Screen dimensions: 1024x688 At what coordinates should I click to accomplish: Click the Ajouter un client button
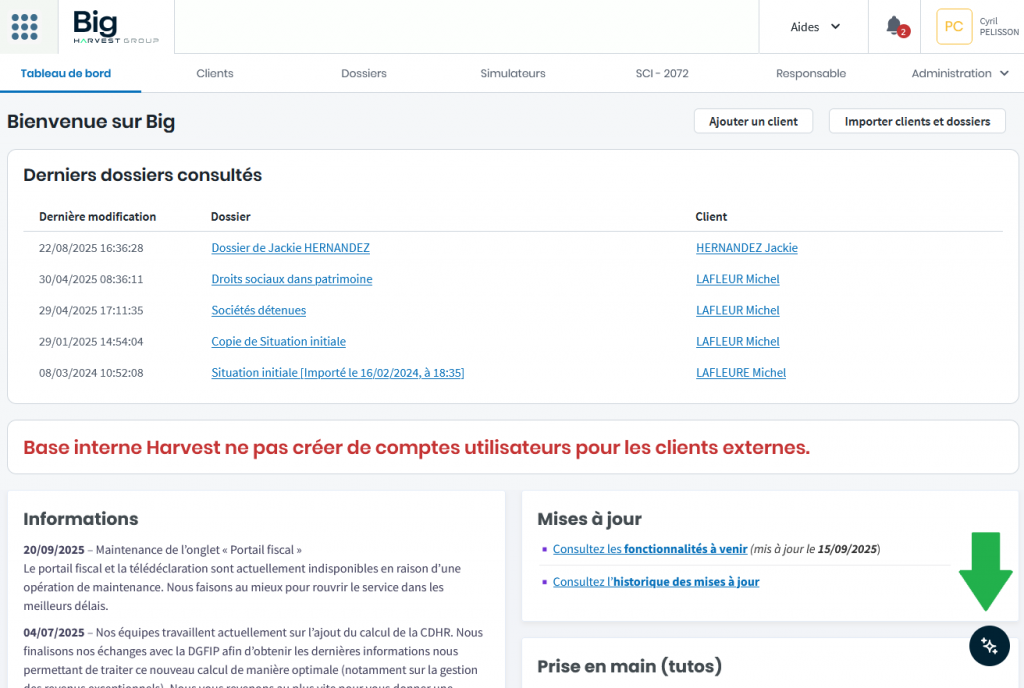pyautogui.click(x=753, y=122)
